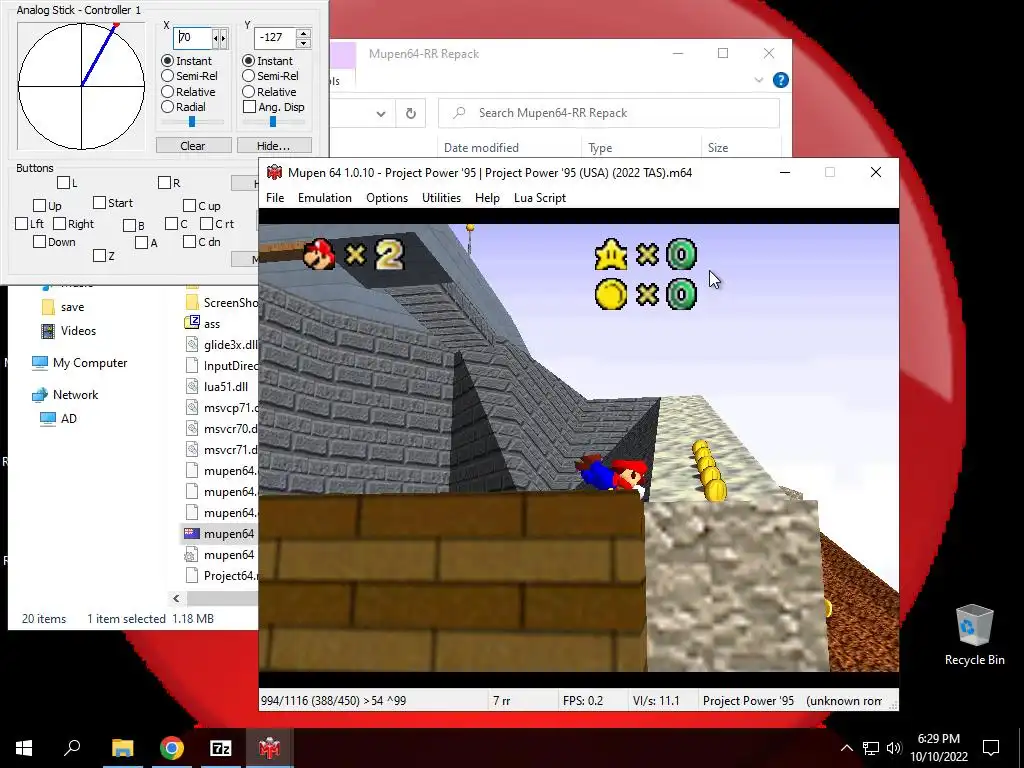The image size is (1024, 768).
Task: Check the B button checkbox
Action: 129,225
